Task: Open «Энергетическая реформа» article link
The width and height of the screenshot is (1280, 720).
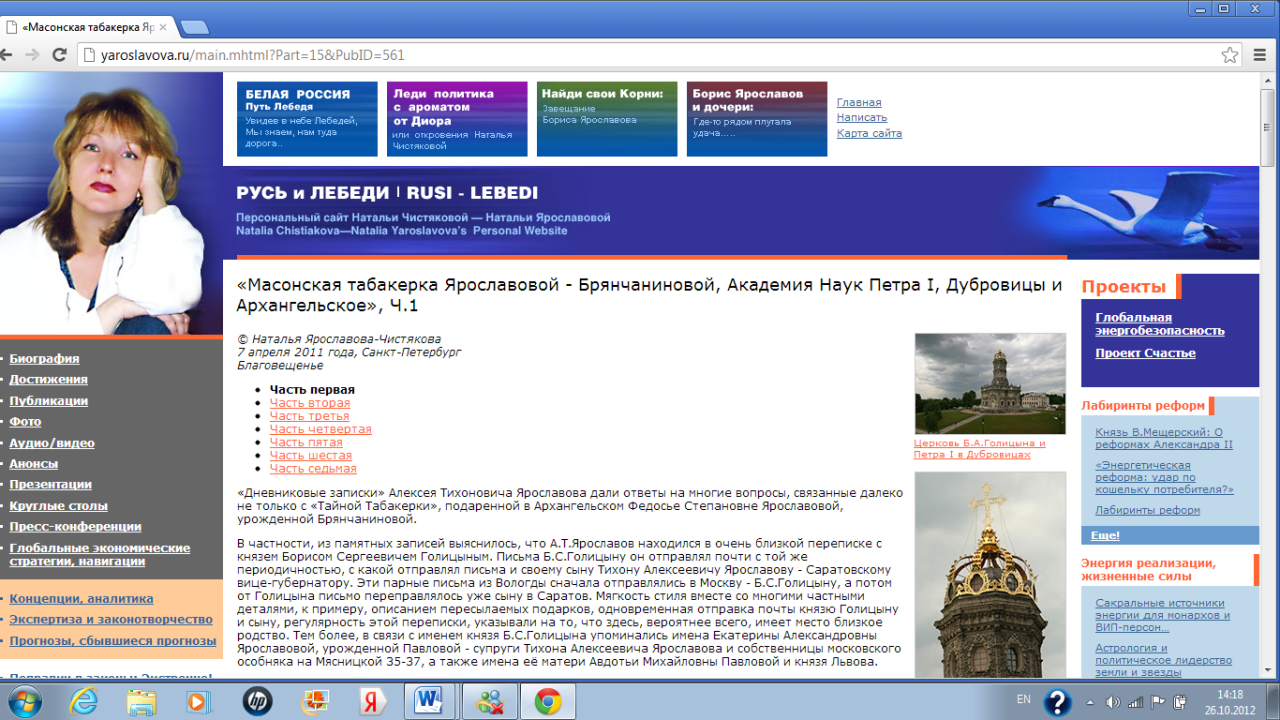Action: (x=1164, y=478)
